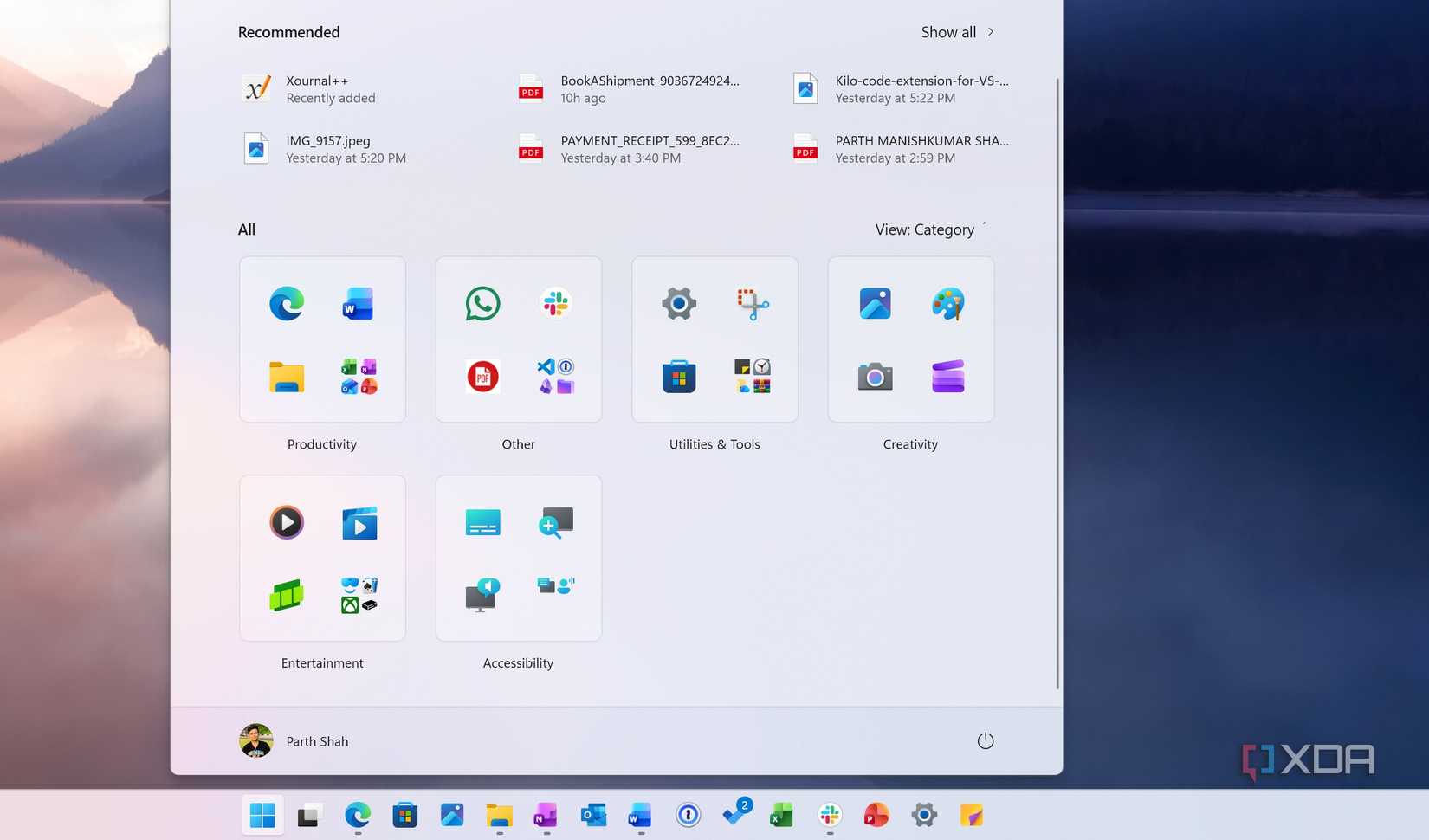Screen dimensions: 1429x840
Task: Click Start menu vertical scrollbar
Action: (1057, 384)
